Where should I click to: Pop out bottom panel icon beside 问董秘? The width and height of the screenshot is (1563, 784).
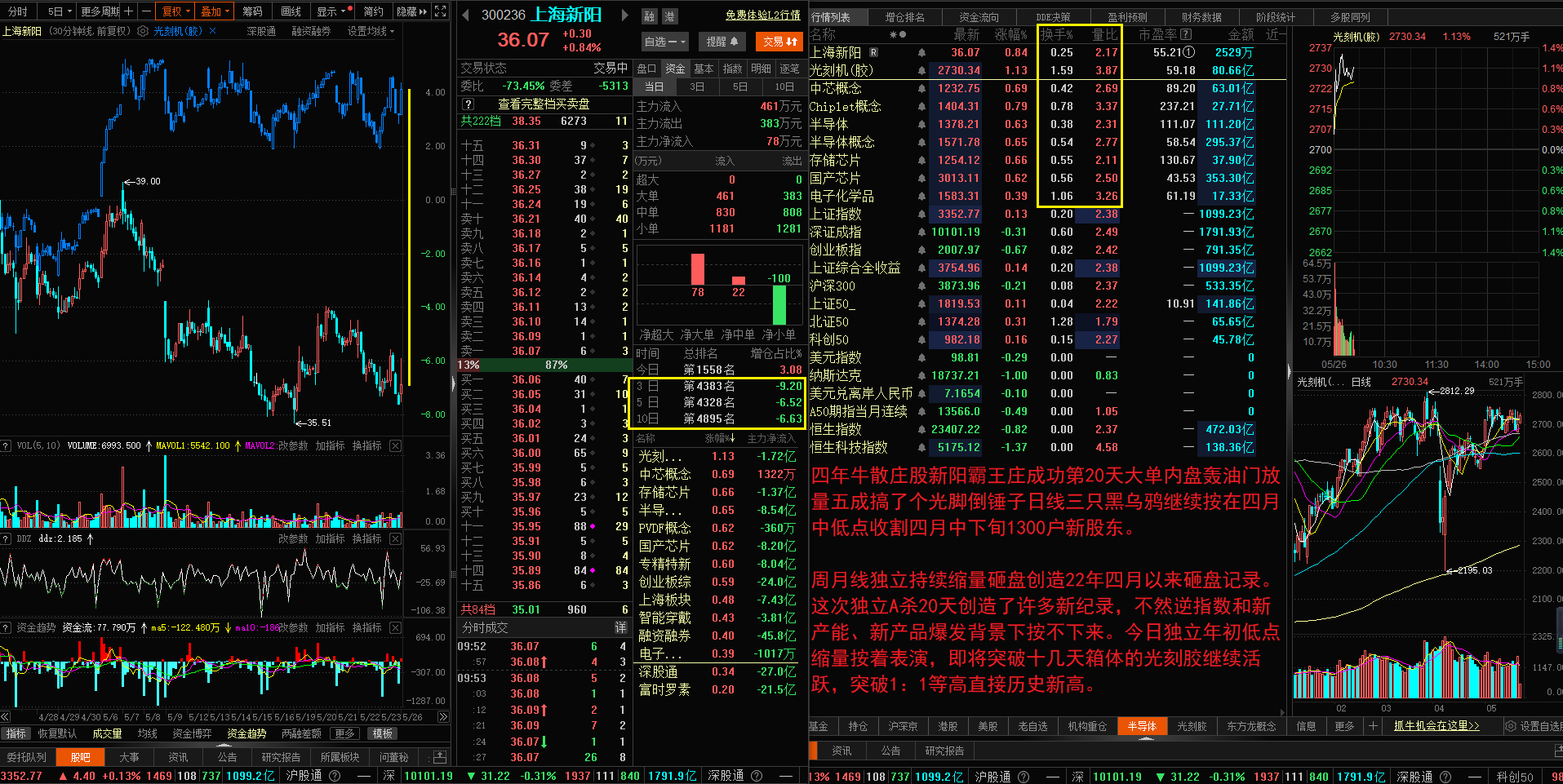(x=440, y=757)
